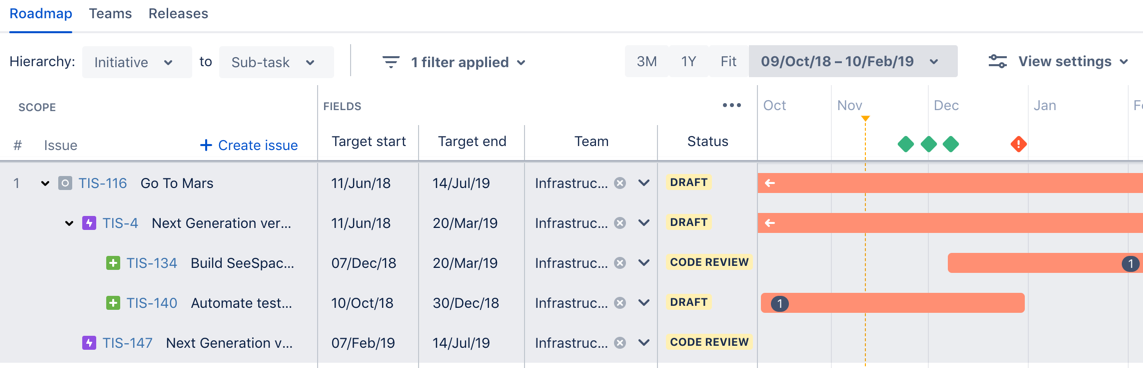Click the TIS-134 story type icon
The image size is (1143, 368).
113,263
